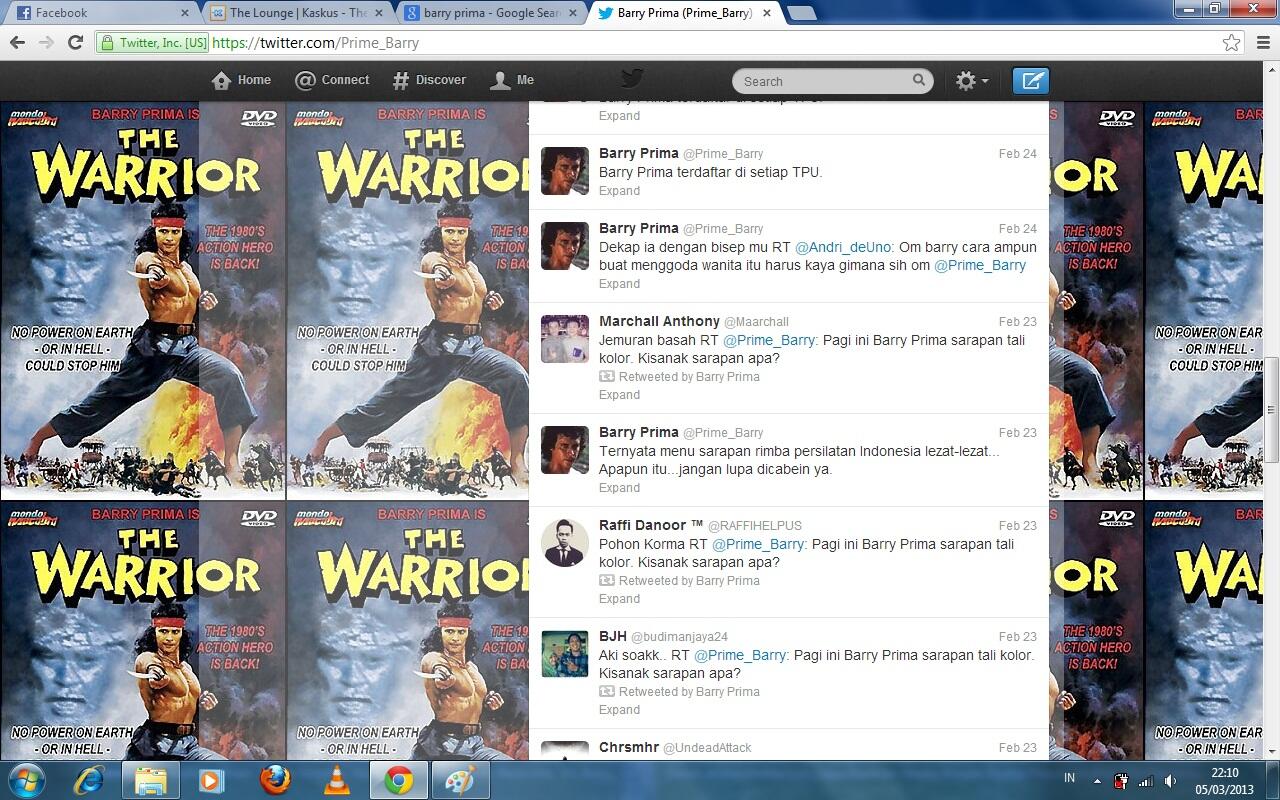Screen dimensions: 1280x800
Task: Switch to the barry prima Google Search tab
Action: tap(489, 13)
